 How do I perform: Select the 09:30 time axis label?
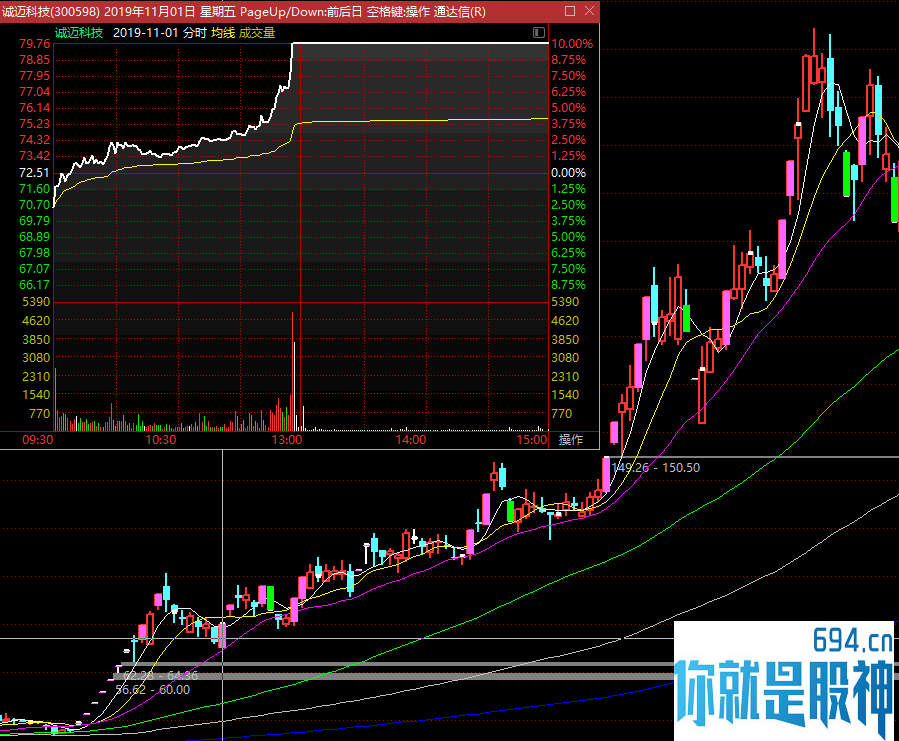38,440
